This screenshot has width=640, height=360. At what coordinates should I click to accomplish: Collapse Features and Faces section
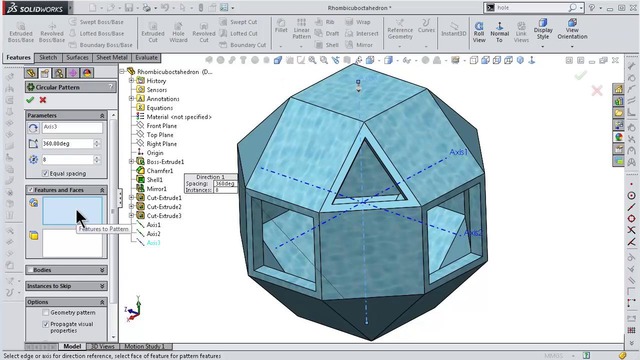coord(102,190)
